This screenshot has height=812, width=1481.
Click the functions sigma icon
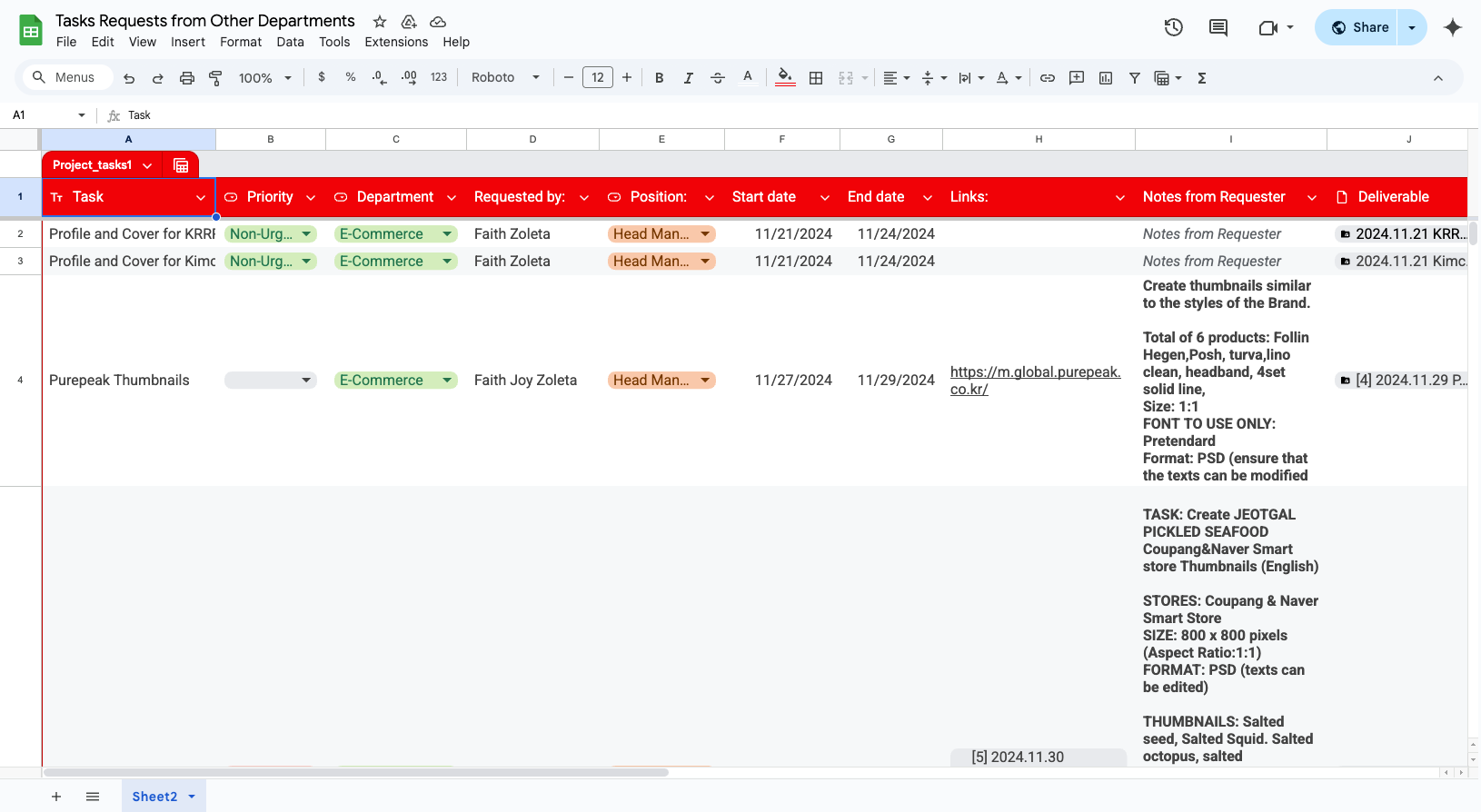(x=1201, y=78)
